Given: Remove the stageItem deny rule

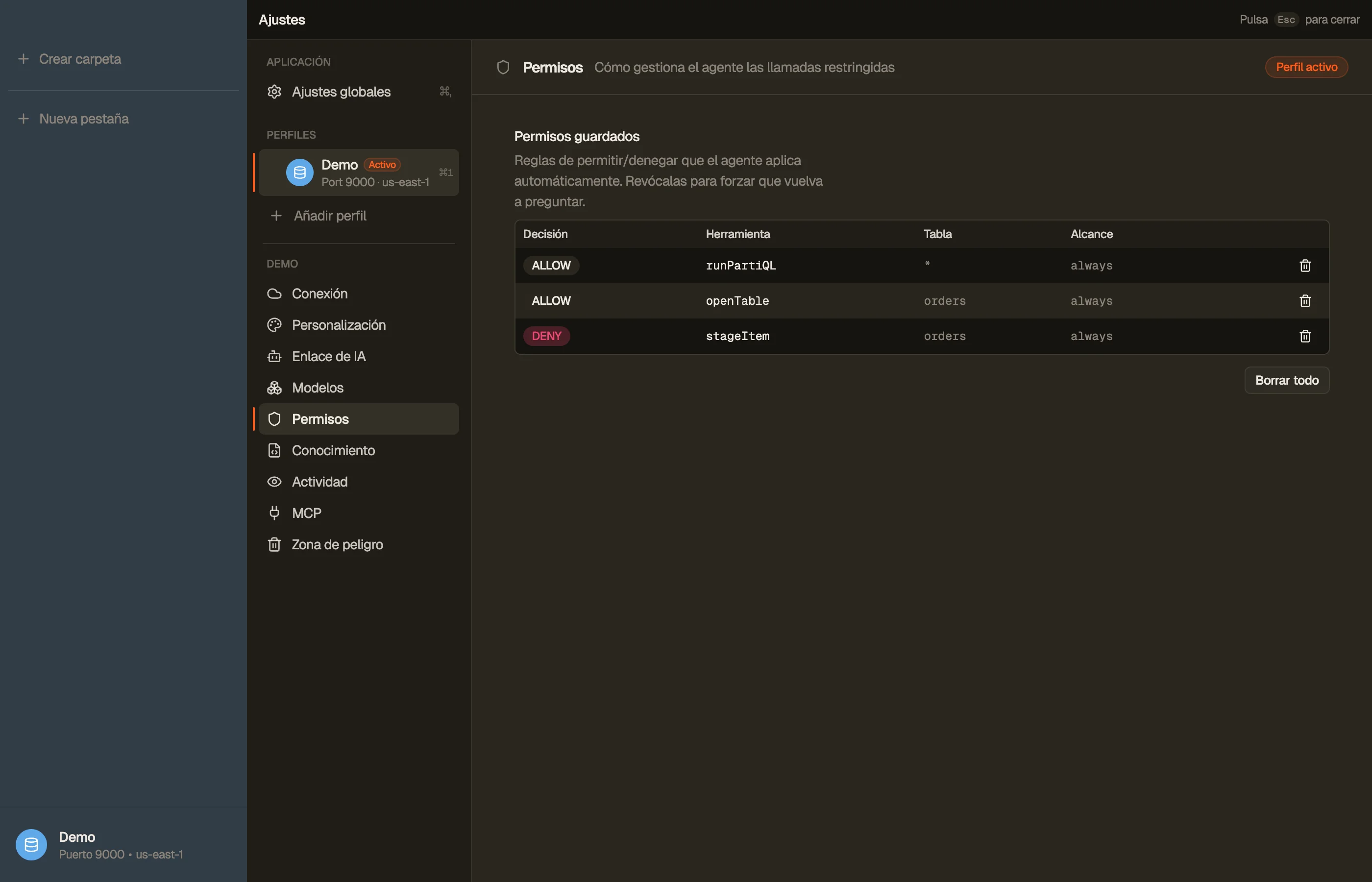Looking at the screenshot, I should point(1305,336).
